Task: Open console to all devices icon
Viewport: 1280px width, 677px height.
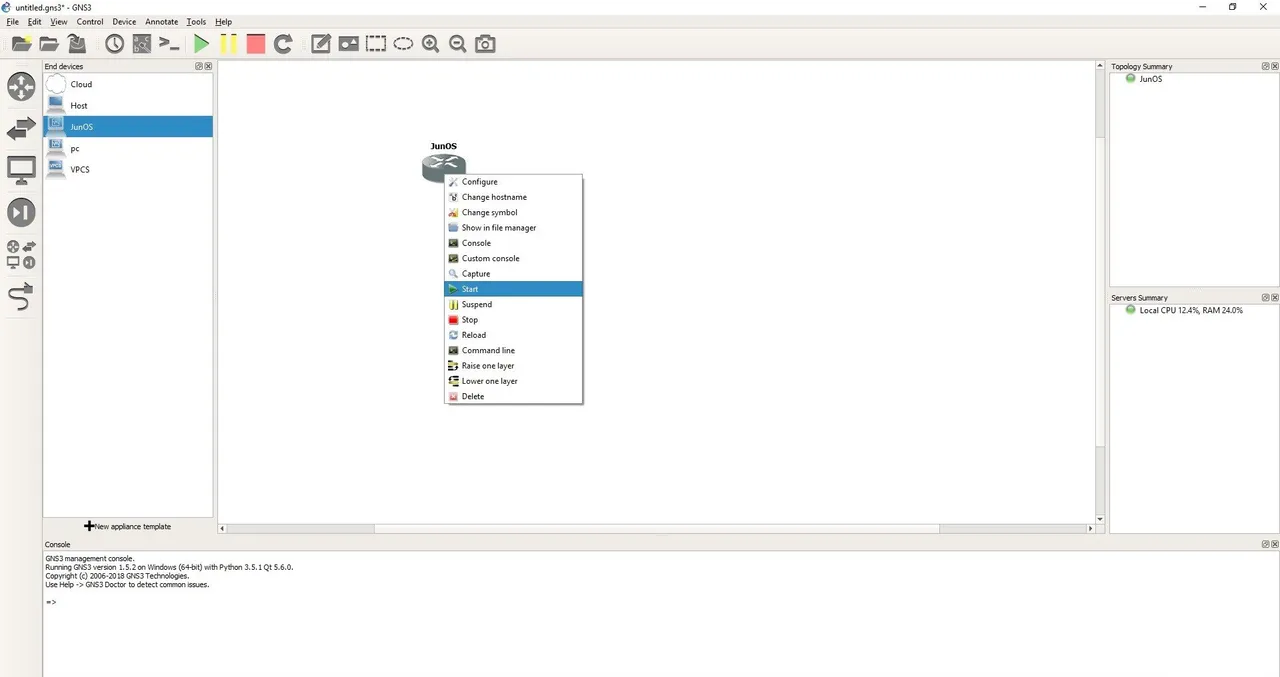Action: pyautogui.click(x=170, y=44)
